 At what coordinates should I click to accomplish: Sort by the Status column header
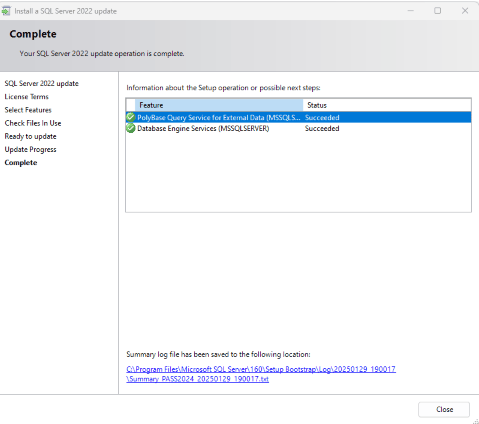tap(387, 105)
